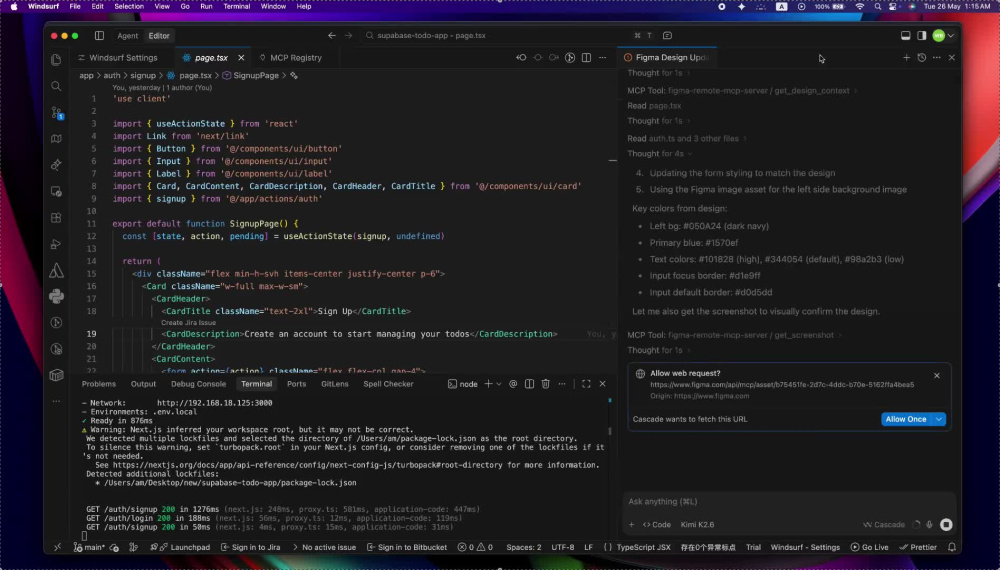Click Sign in to Bitbucket
This screenshot has width=1000, height=570.
[407, 547]
